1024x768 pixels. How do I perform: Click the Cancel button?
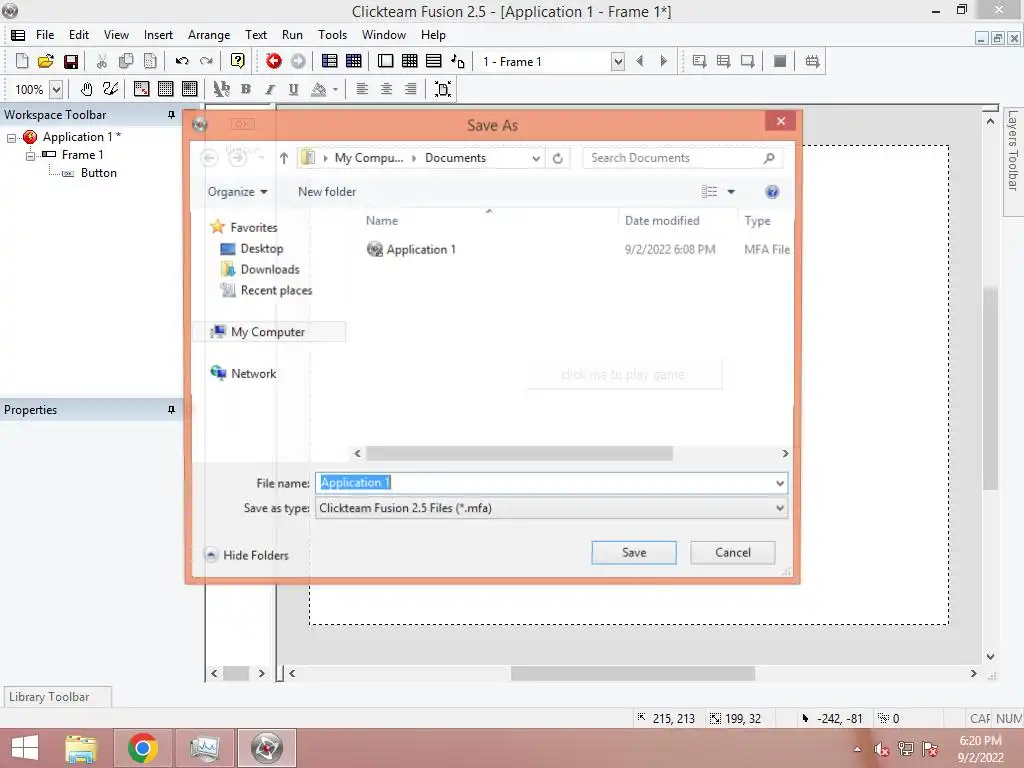pos(732,552)
